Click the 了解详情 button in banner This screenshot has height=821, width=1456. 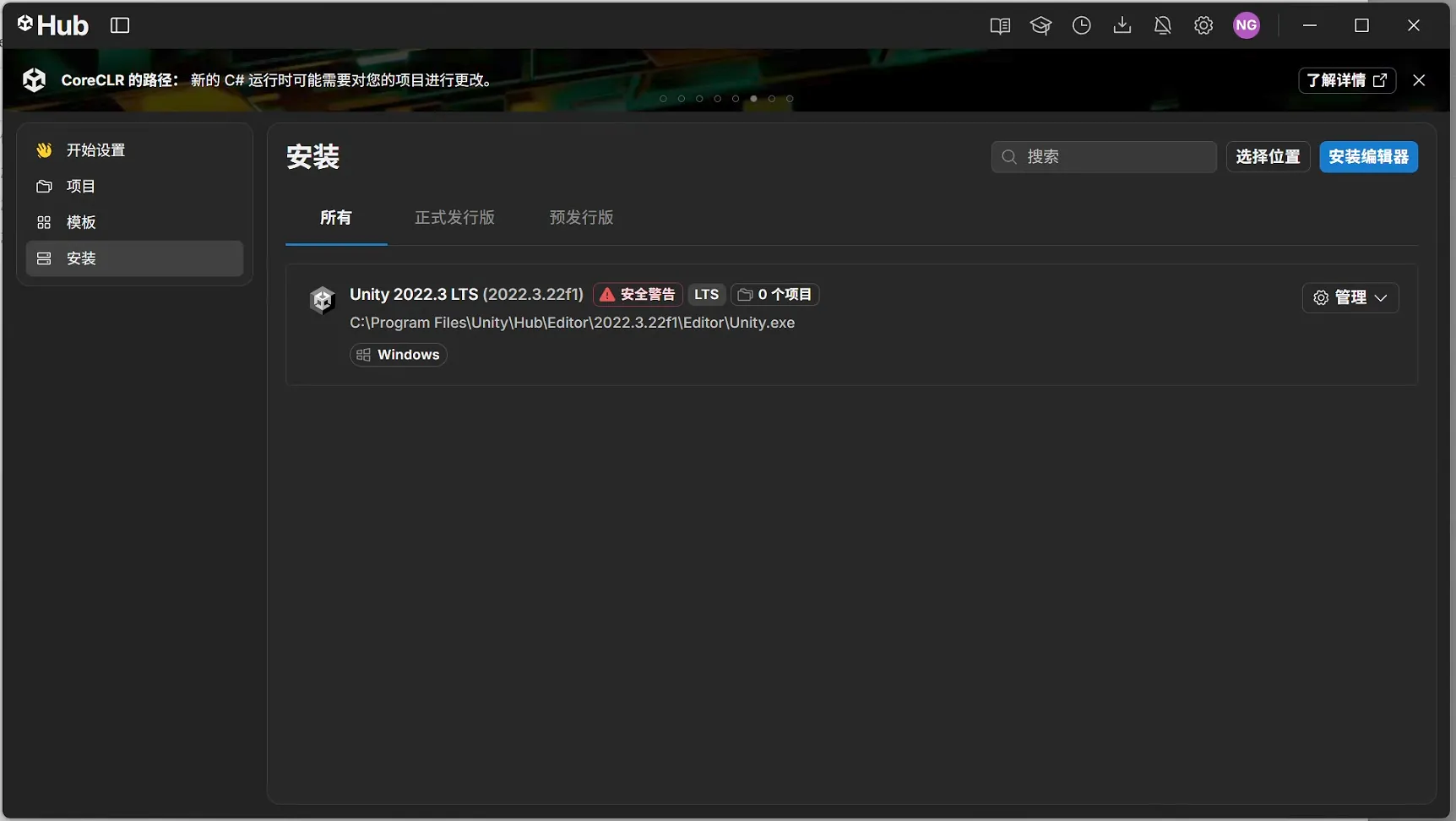(x=1346, y=80)
